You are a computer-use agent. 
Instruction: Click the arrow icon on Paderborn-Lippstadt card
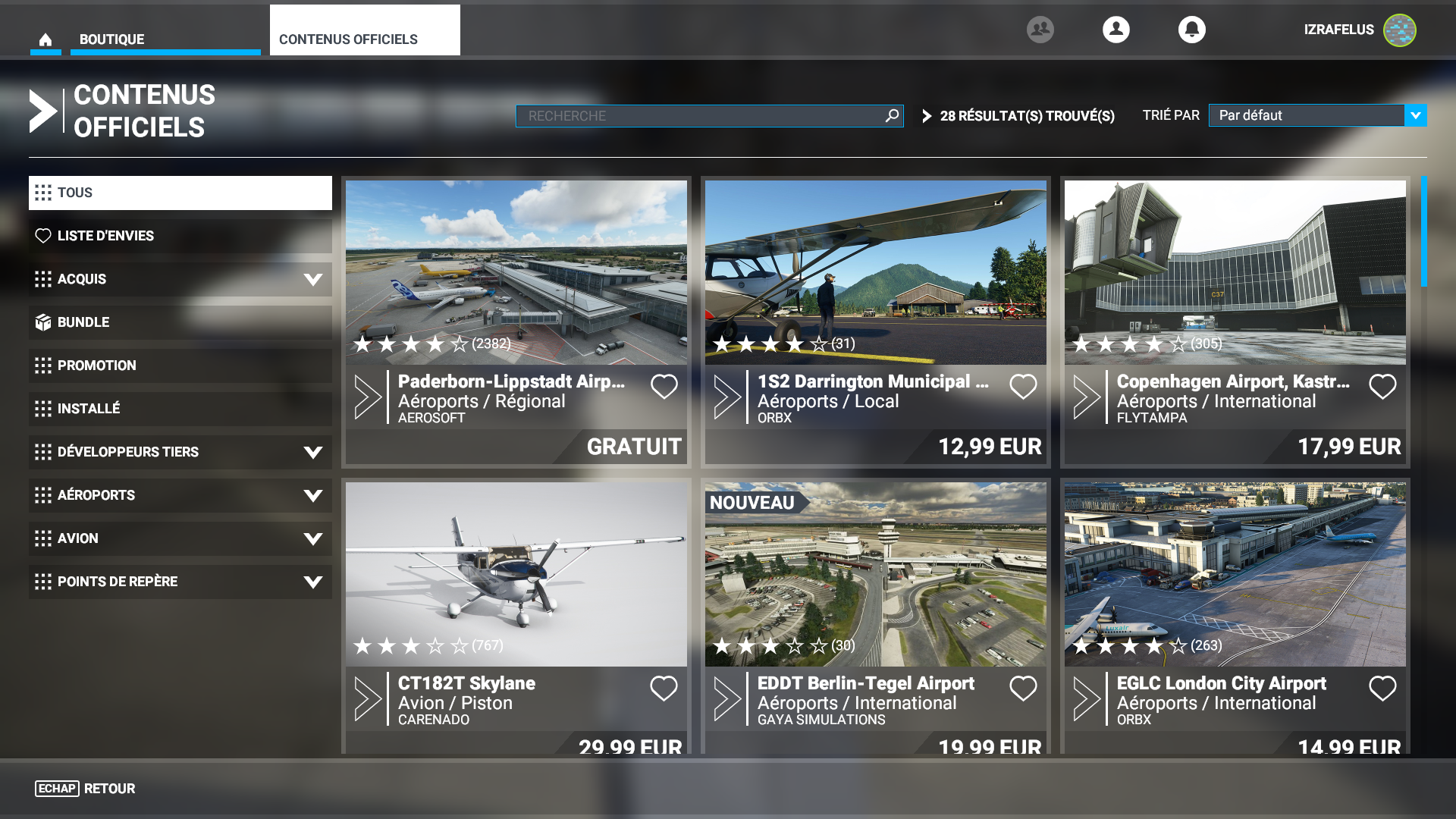tap(368, 397)
